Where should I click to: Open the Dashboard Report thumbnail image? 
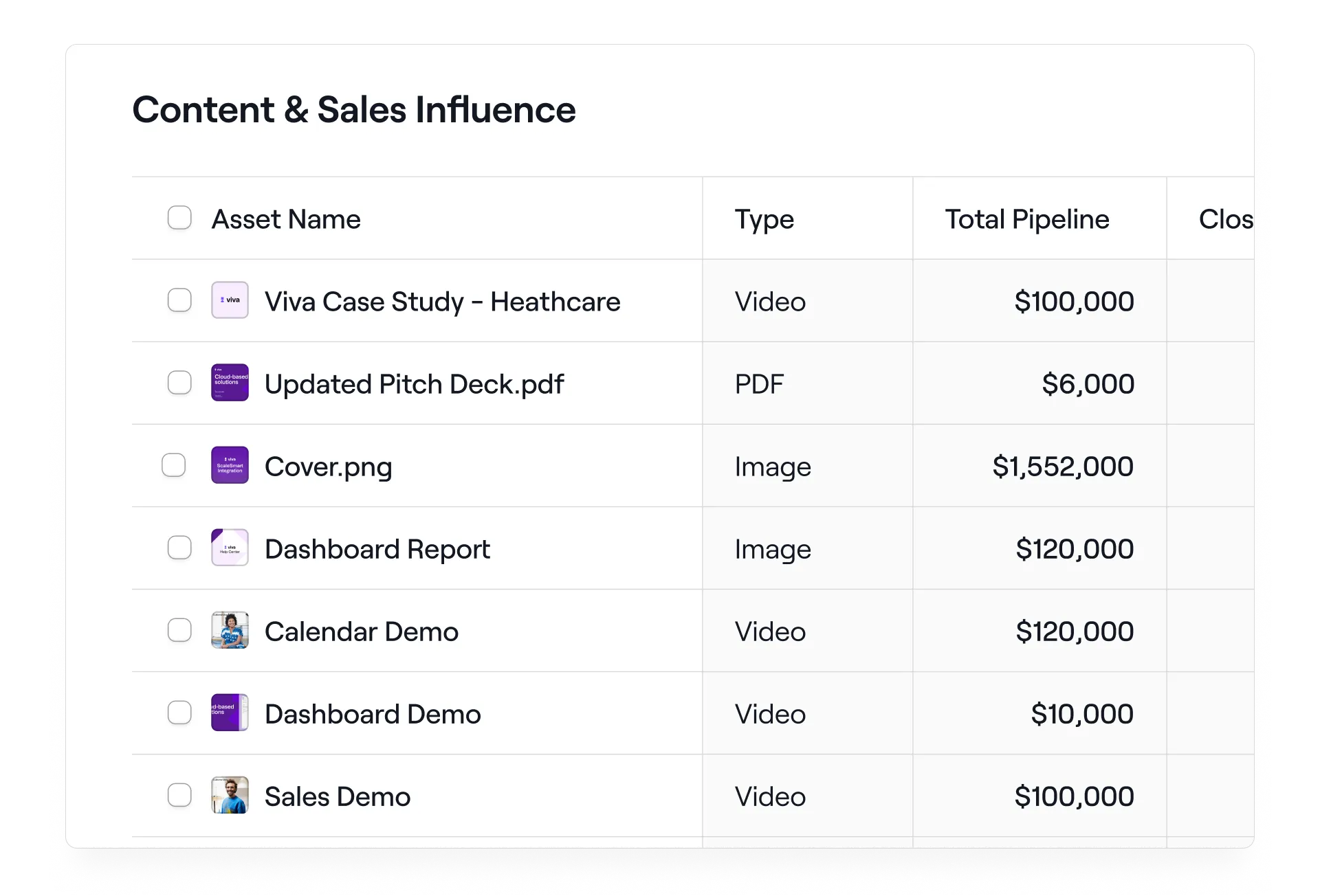[x=230, y=548]
